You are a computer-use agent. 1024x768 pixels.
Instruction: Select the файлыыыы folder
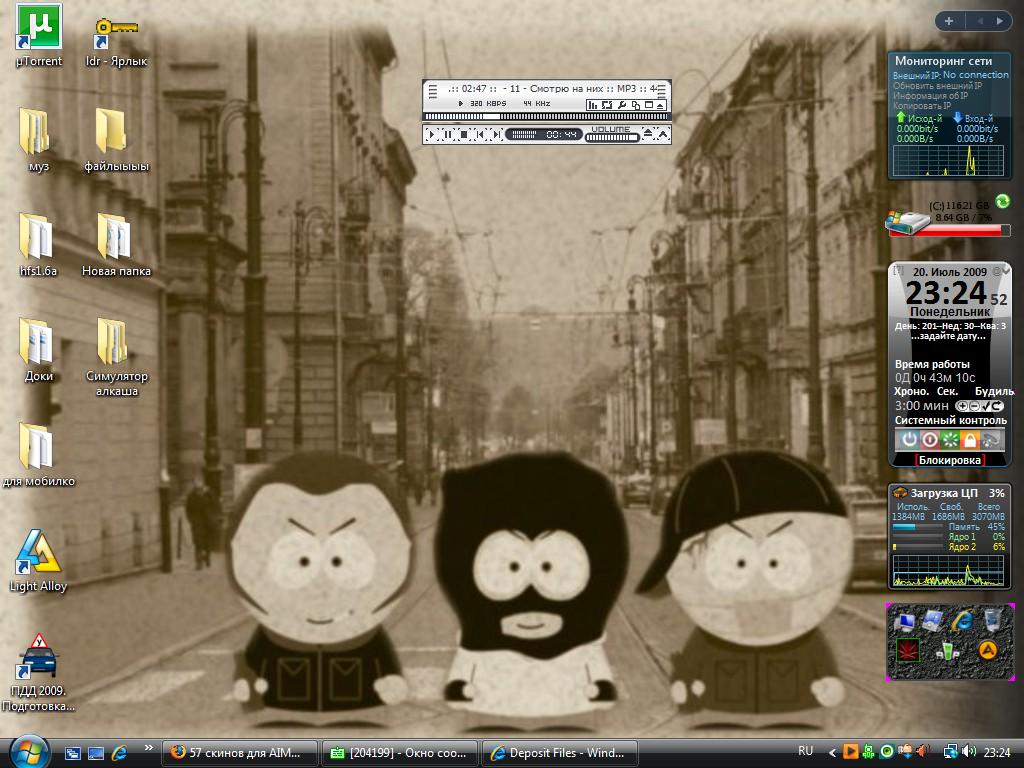pyautogui.click(x=116, y=140)
